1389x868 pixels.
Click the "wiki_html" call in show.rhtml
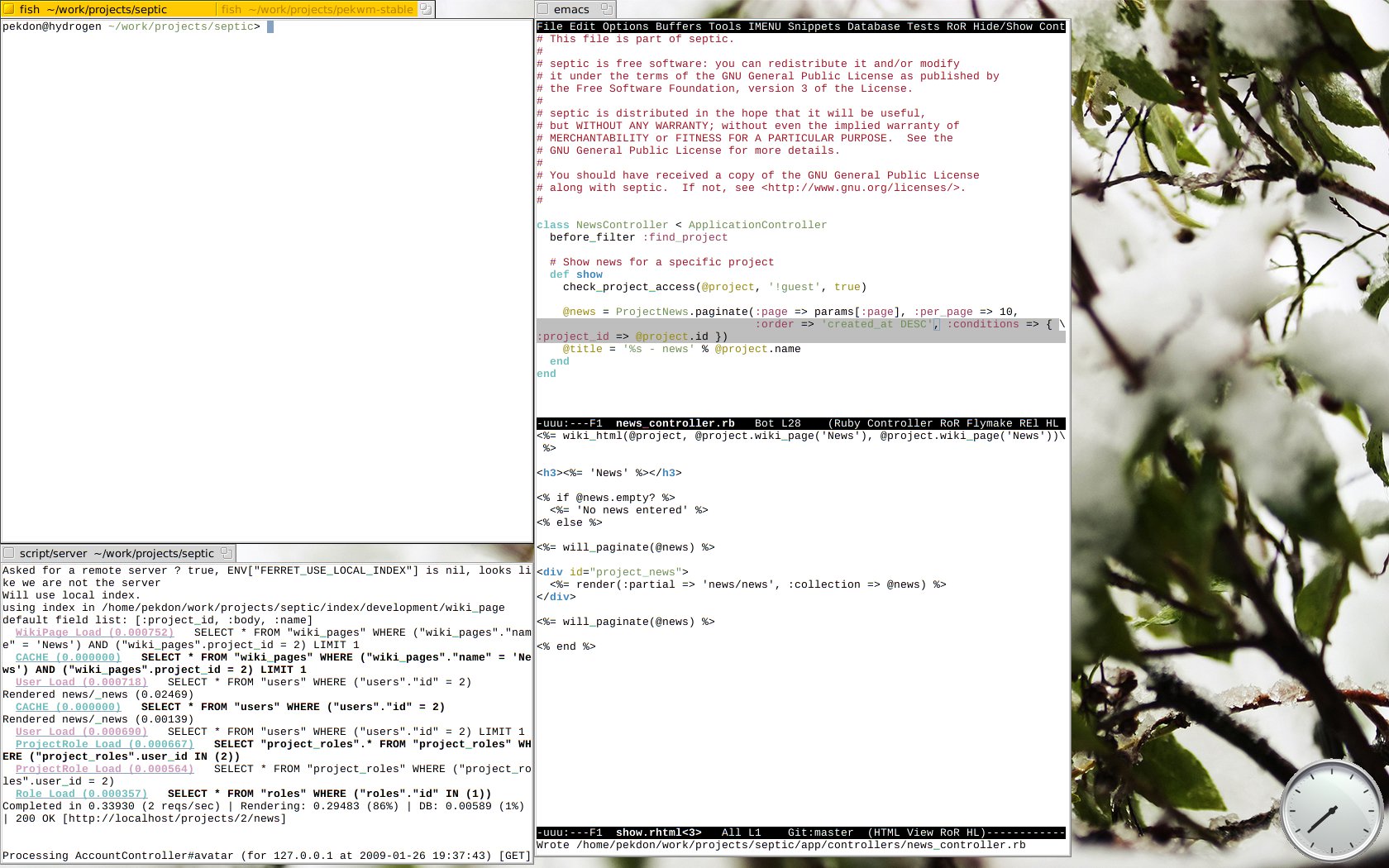593,436
